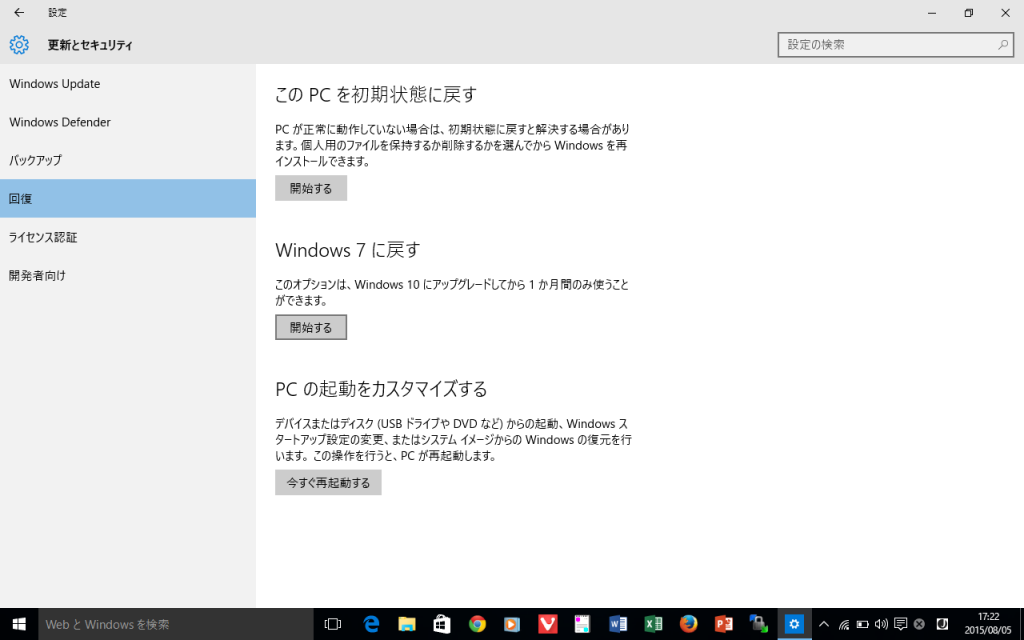Open the Windows Start menu

coord(19,624)
